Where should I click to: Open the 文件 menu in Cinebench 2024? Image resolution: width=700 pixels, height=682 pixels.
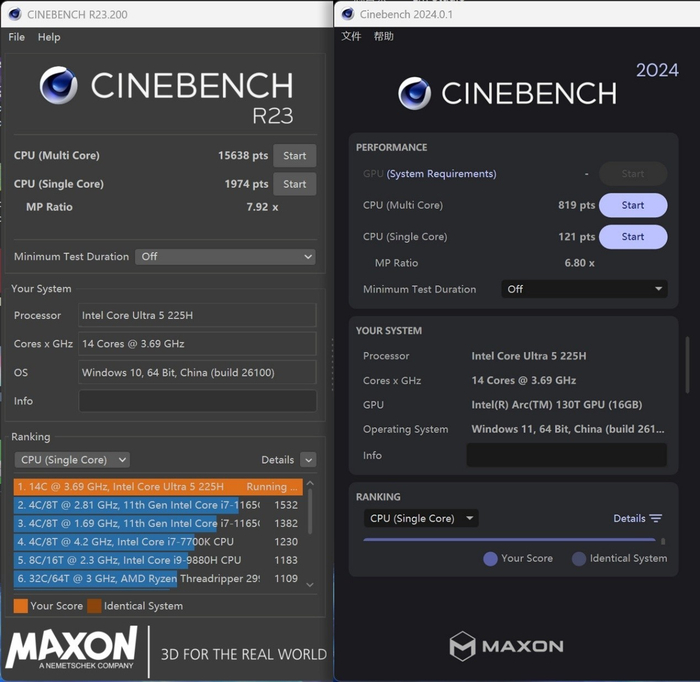[351, 36]
